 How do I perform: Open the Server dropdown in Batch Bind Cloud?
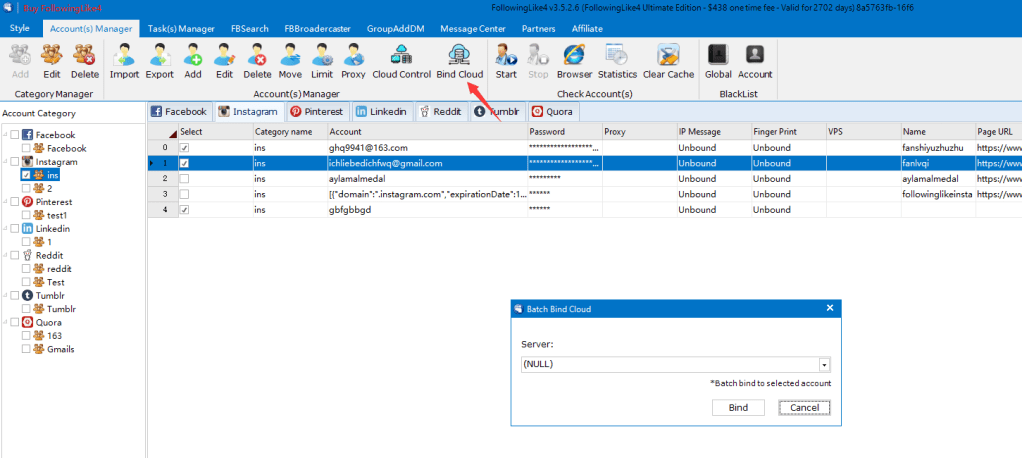[x=825, y=365]
